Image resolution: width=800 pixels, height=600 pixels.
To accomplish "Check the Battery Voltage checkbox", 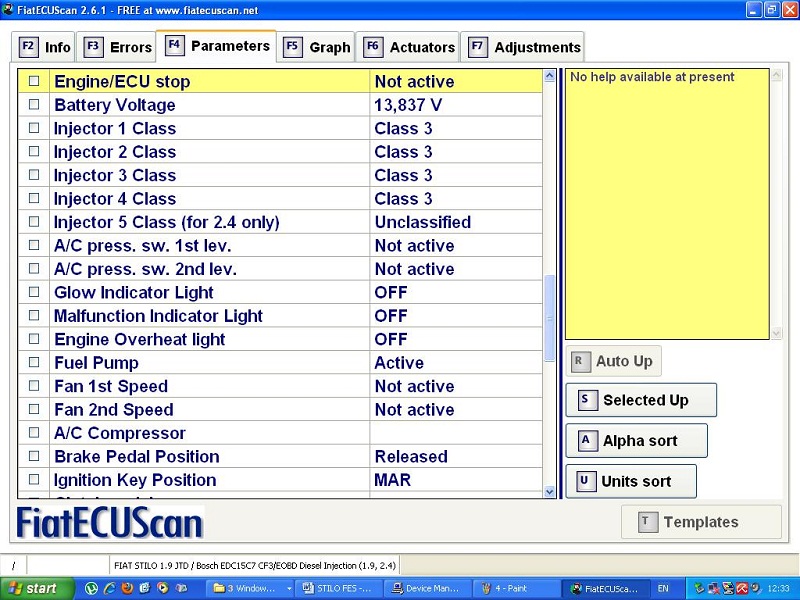I will [x=34, y=105].
